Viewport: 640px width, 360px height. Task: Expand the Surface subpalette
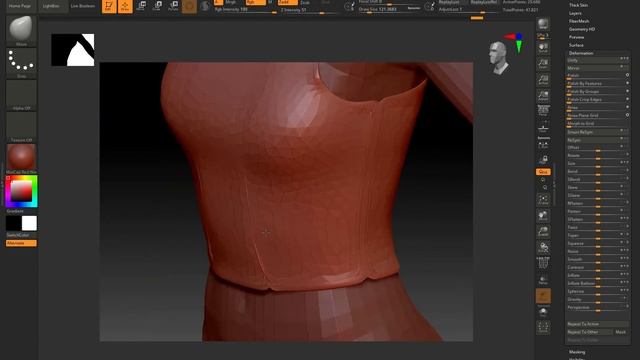tap(576, 45)
